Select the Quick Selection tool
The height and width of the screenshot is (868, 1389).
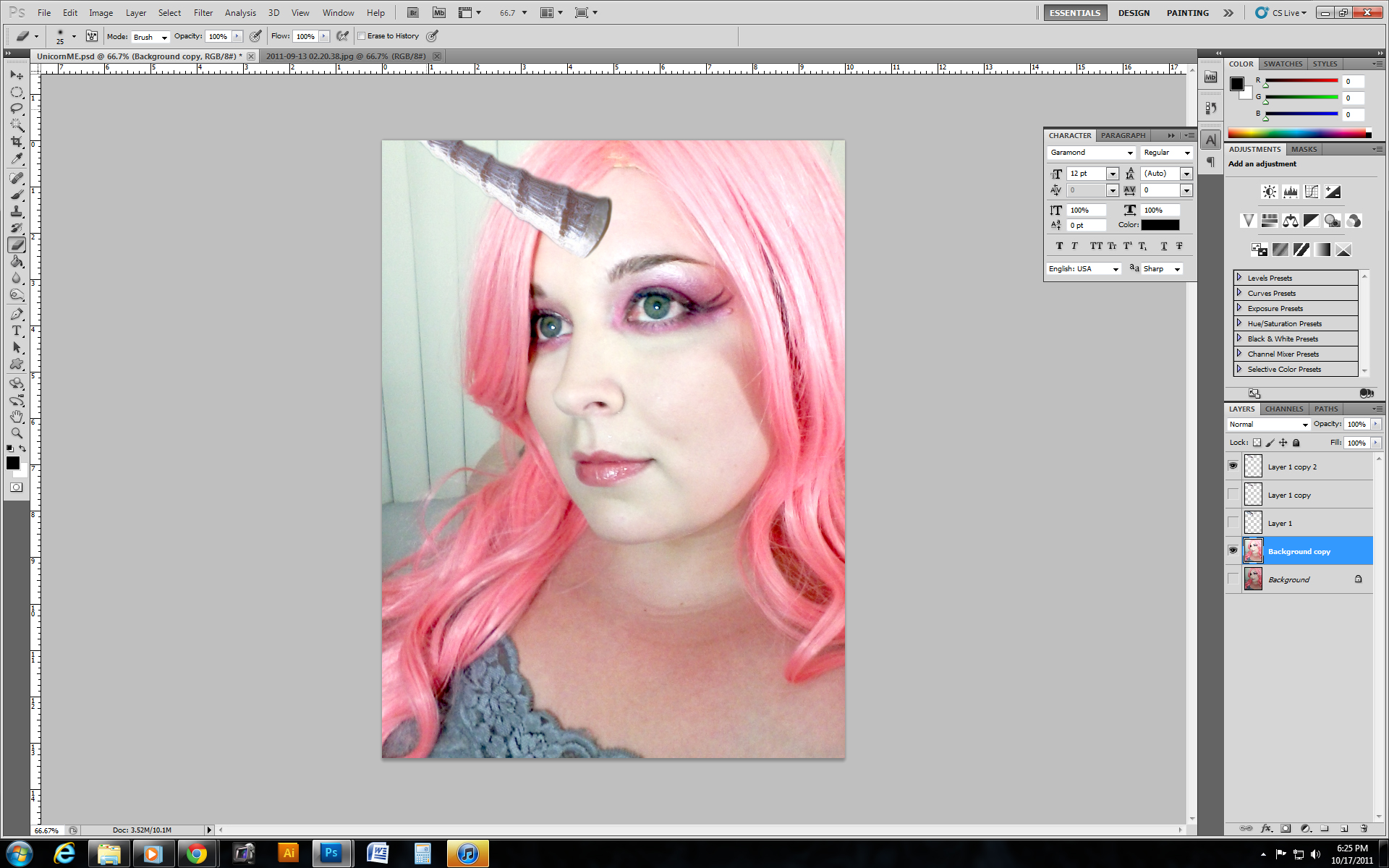pyautogui.click(x=17, y=125)
